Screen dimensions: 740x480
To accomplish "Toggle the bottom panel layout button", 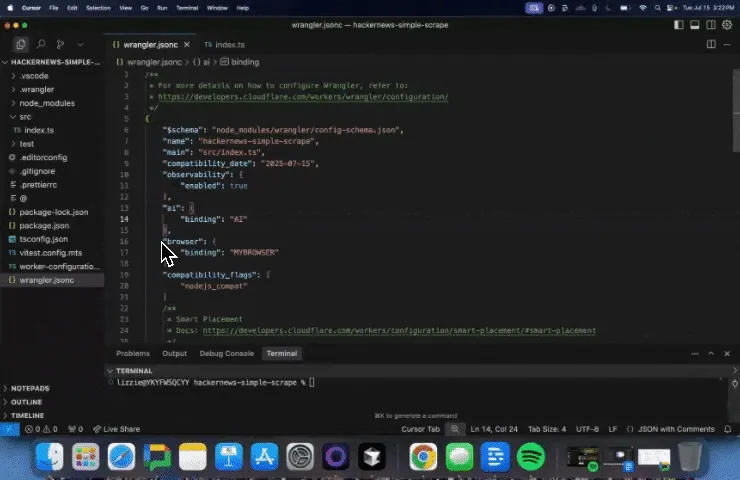I will tap(695, 25).
